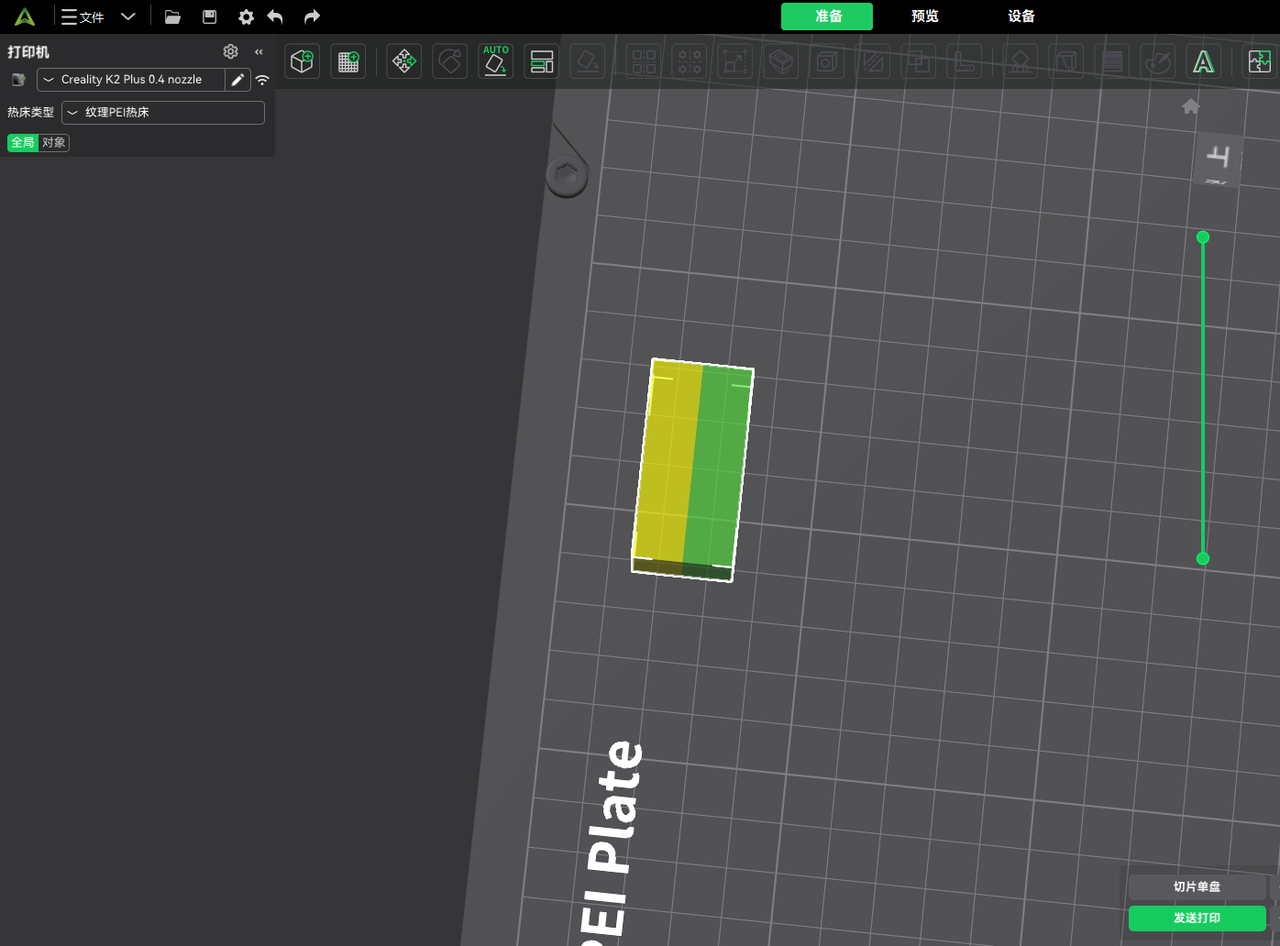The width and height of the screenshot is (1280, 946).
Task: Open the text tool with letter A
Action: (1203, 62)
